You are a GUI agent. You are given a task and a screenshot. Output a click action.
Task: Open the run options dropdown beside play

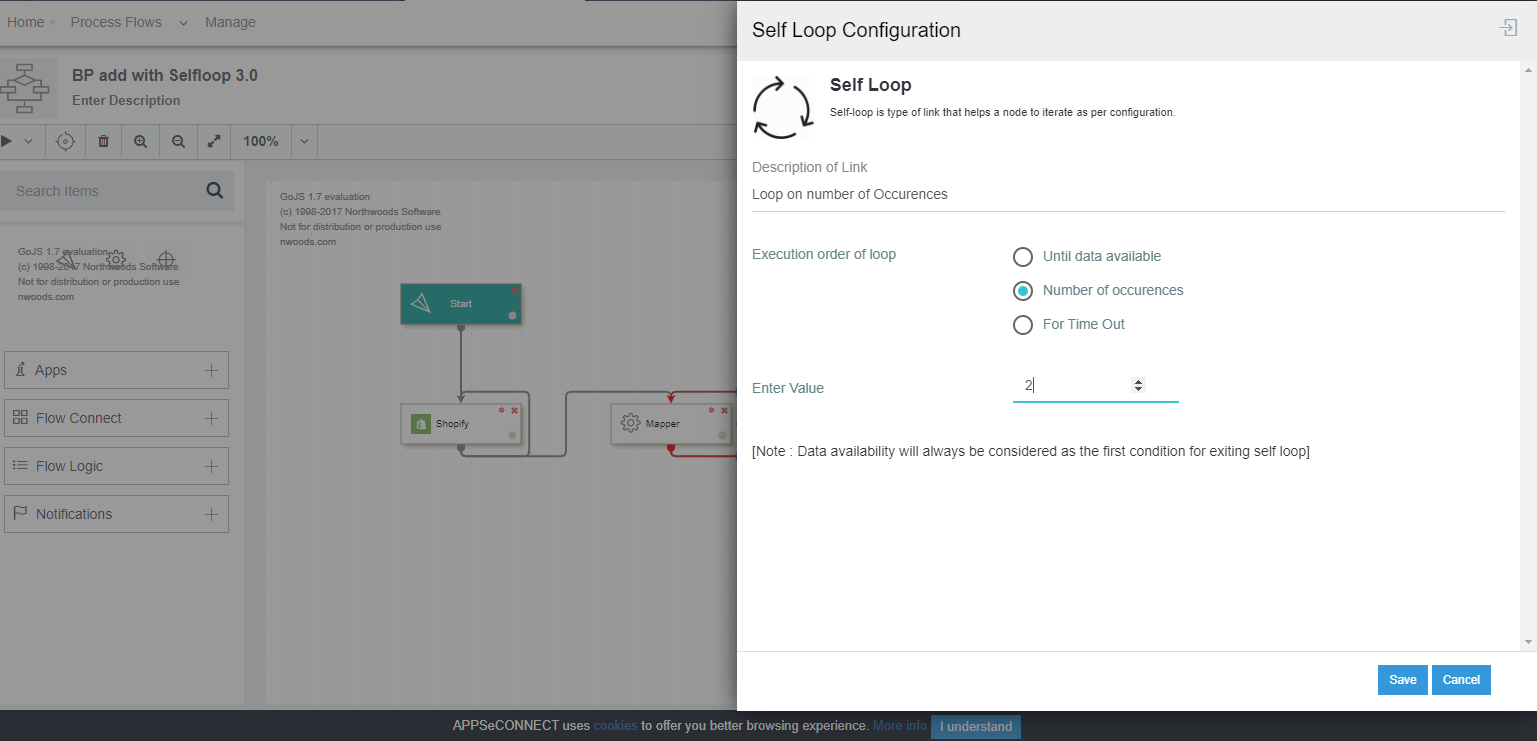tap(28, 141)
